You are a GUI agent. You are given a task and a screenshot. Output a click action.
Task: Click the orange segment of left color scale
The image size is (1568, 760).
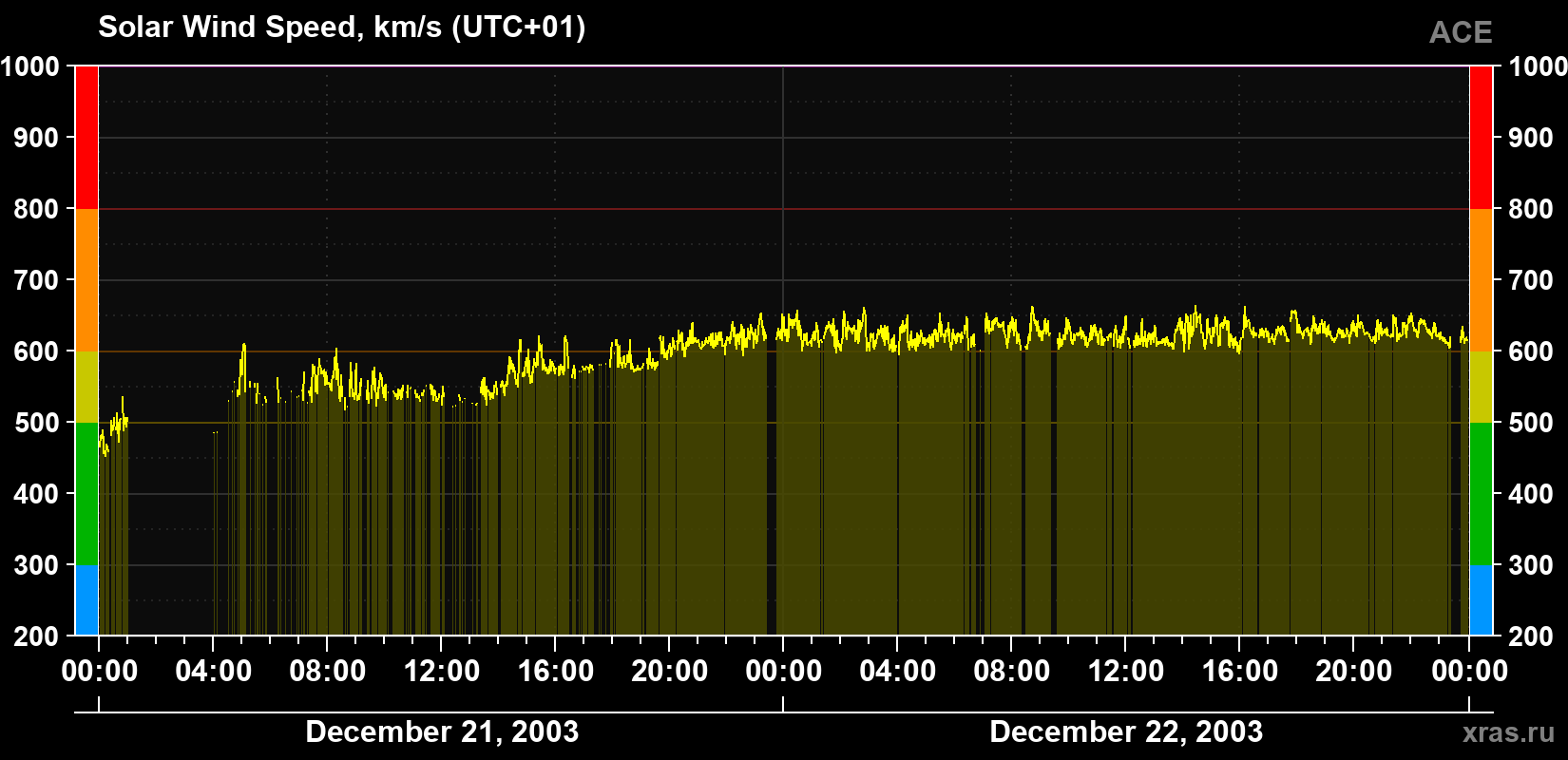[86, 280]
